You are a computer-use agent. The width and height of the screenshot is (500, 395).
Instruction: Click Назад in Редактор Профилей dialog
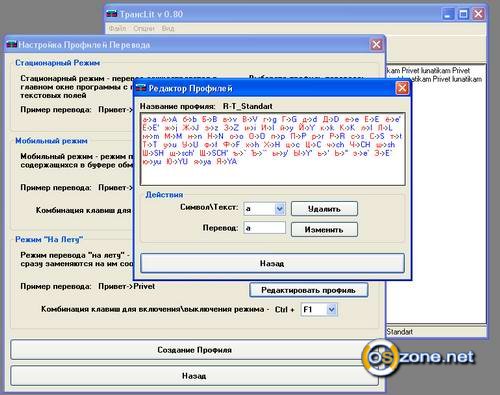tap(272, 263)
